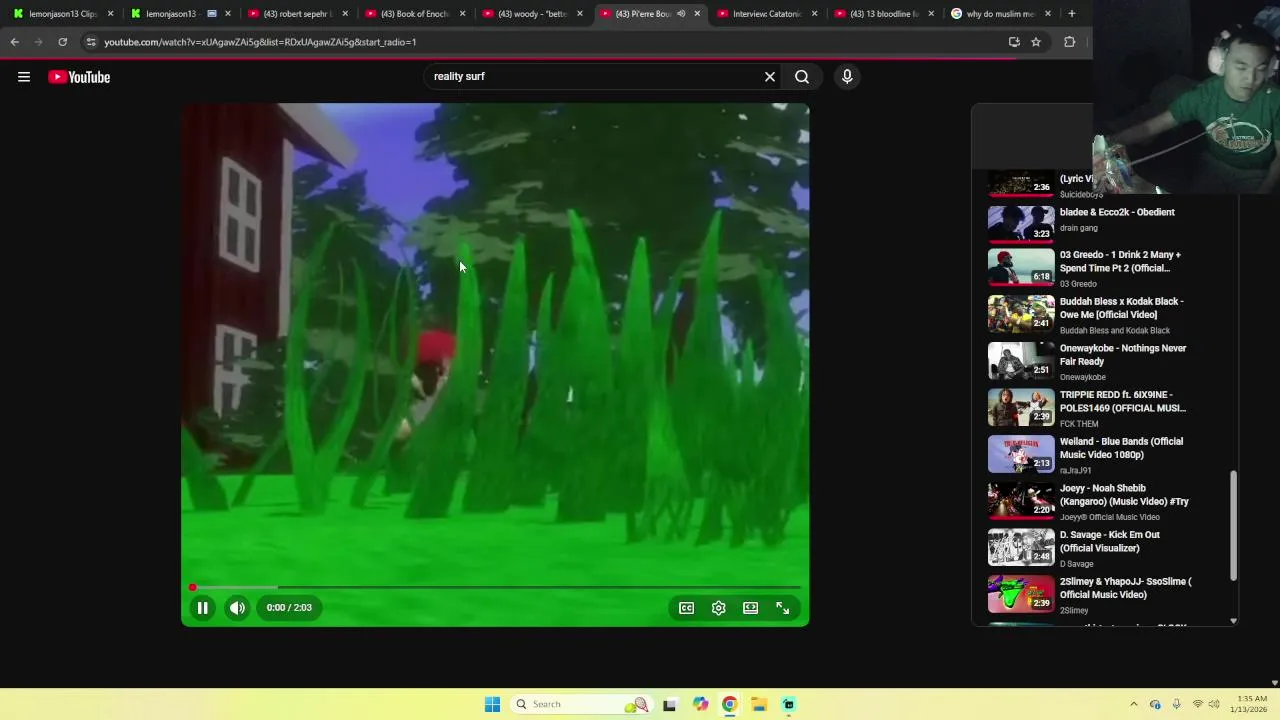Image resolution: width=1280 pixels, height=720 pixels.
Task: Play Buddah Bless x Kodak Black - Owe Me
Action: click(1121, 308)
